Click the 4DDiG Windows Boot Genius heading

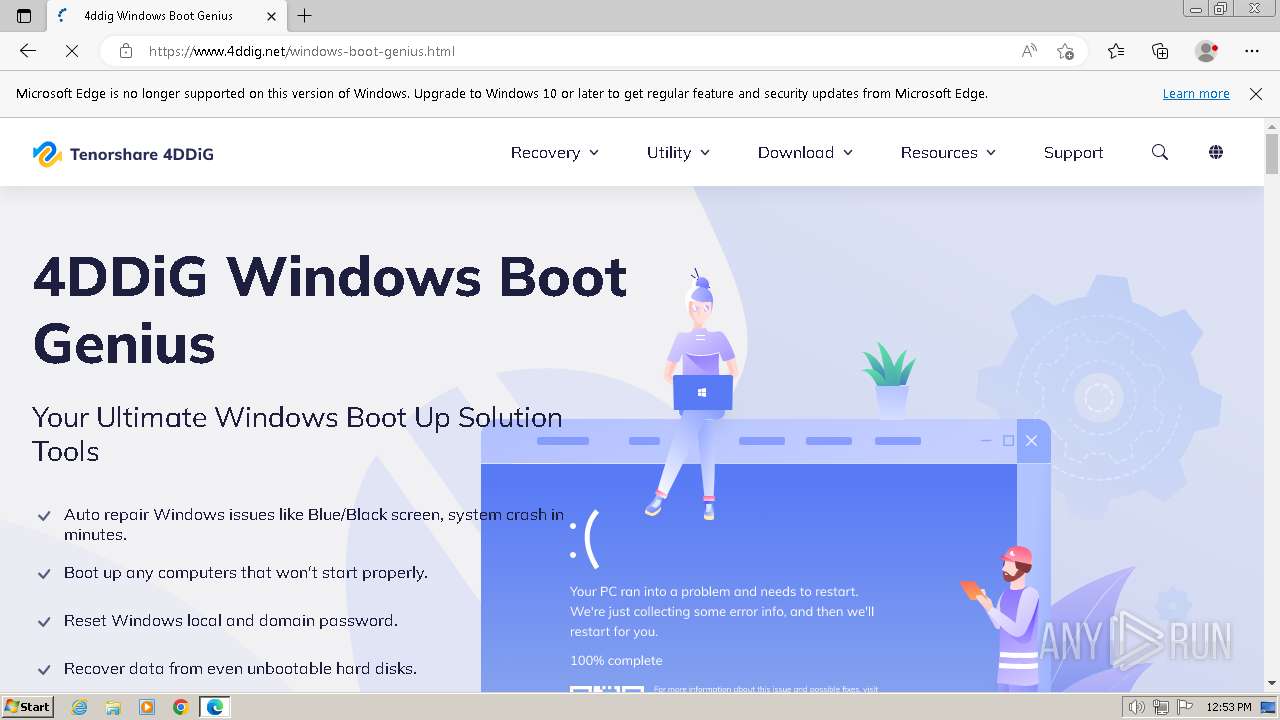[330, 310]
